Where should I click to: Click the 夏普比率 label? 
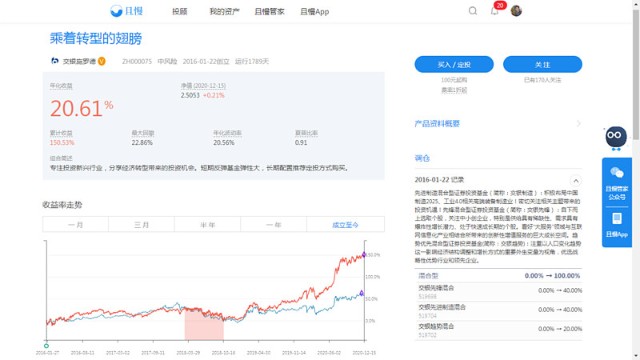click(306, 133)
